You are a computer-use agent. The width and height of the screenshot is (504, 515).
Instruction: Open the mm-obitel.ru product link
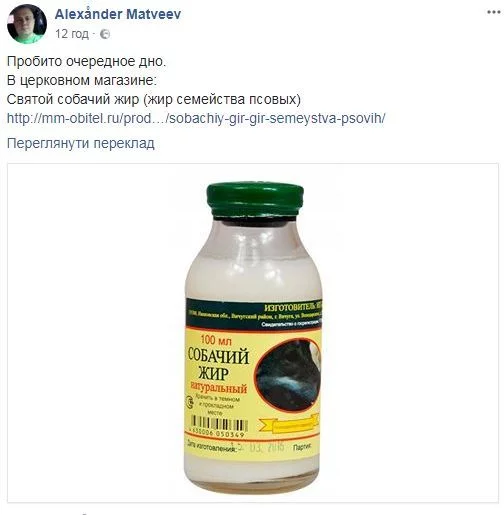pyautogui.click(x=196, y=118)
